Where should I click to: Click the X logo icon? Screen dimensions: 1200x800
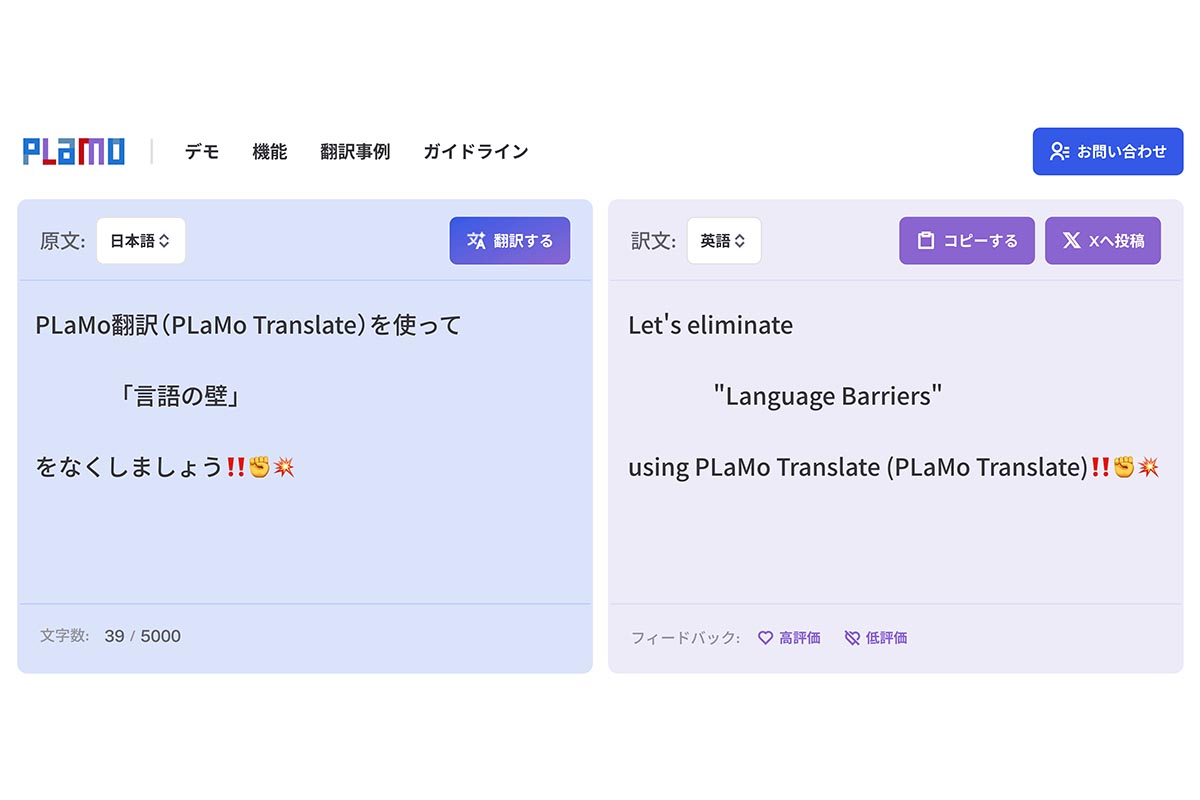(x=1071, y=241)
